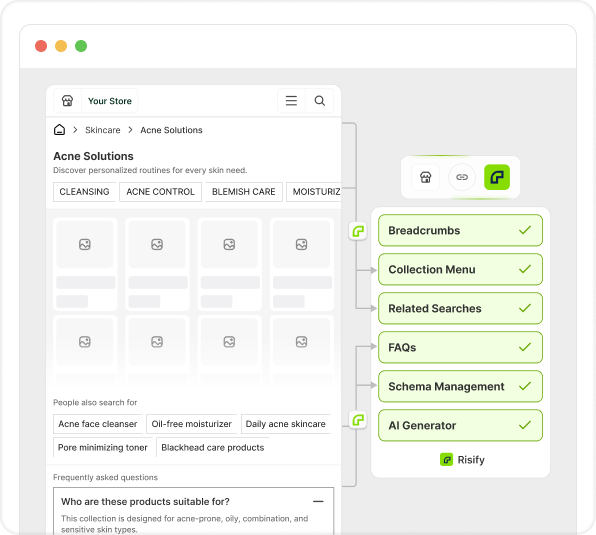
Task: Select the ACNE CONTROL collection tab
Action: [x=160, y=192]
